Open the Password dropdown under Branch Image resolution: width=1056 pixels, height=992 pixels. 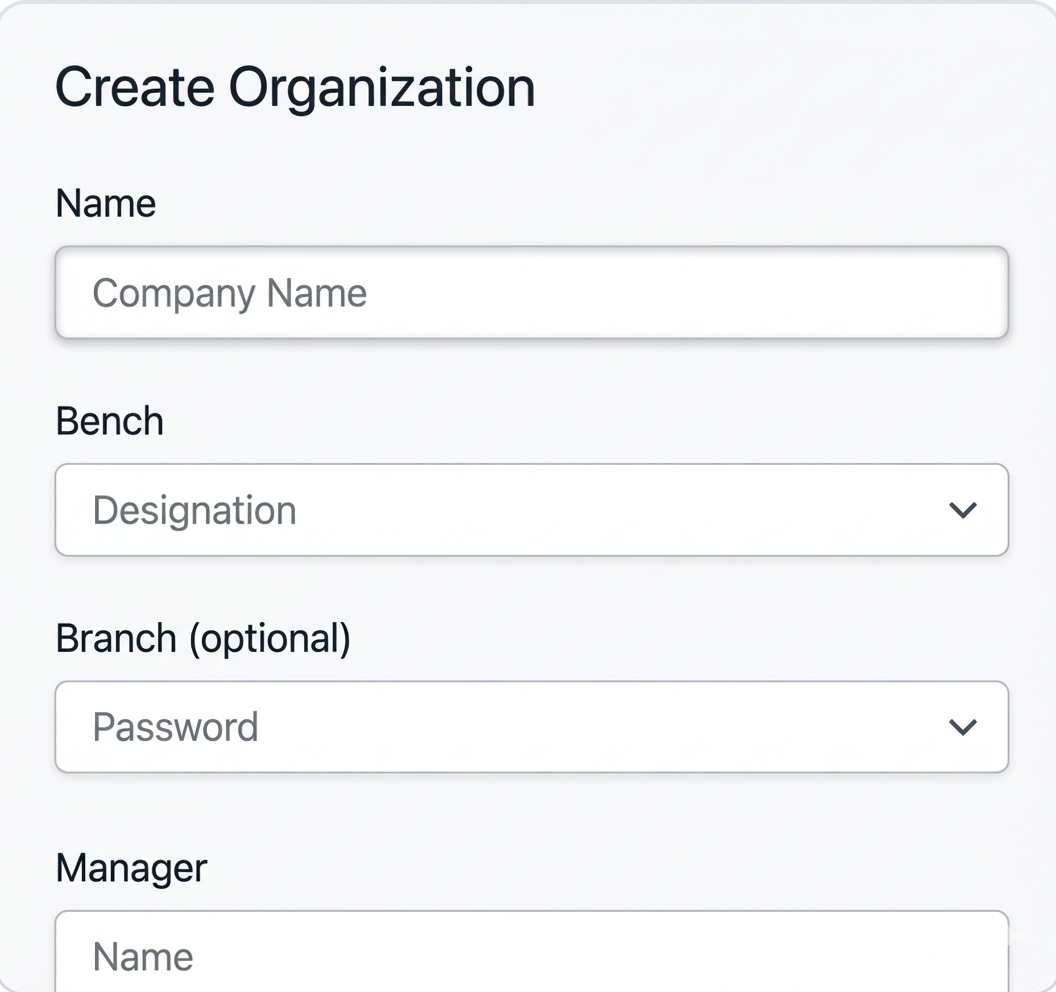tap(530, 727)
